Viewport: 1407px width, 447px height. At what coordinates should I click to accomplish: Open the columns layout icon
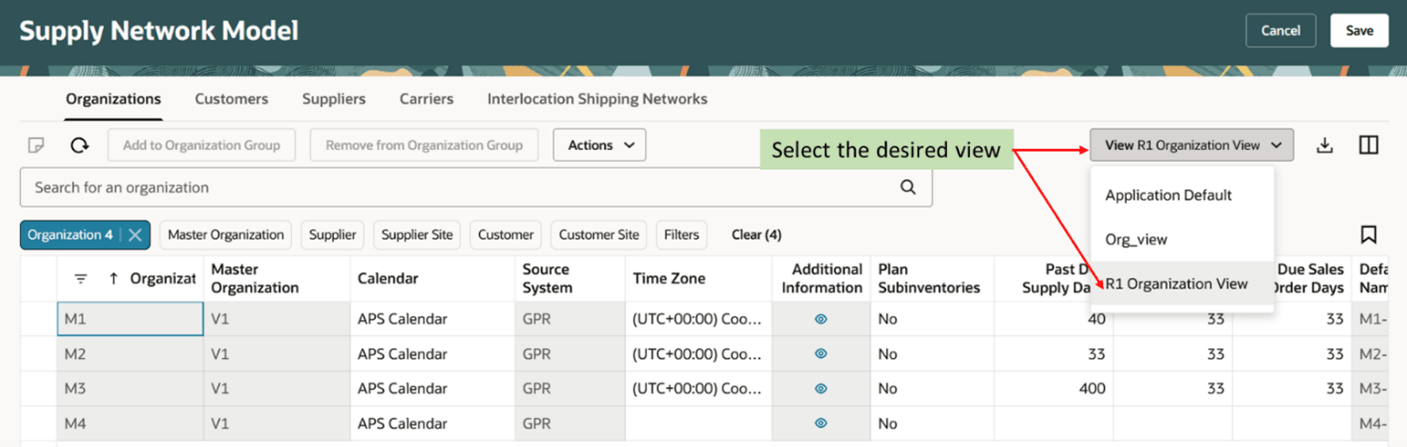[1369, 146]
